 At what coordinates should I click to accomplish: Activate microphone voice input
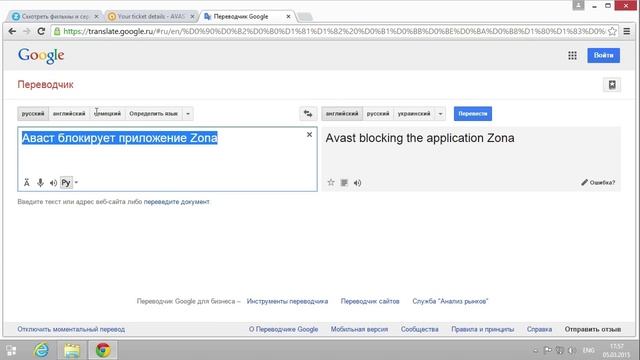[x=40, y=182]
